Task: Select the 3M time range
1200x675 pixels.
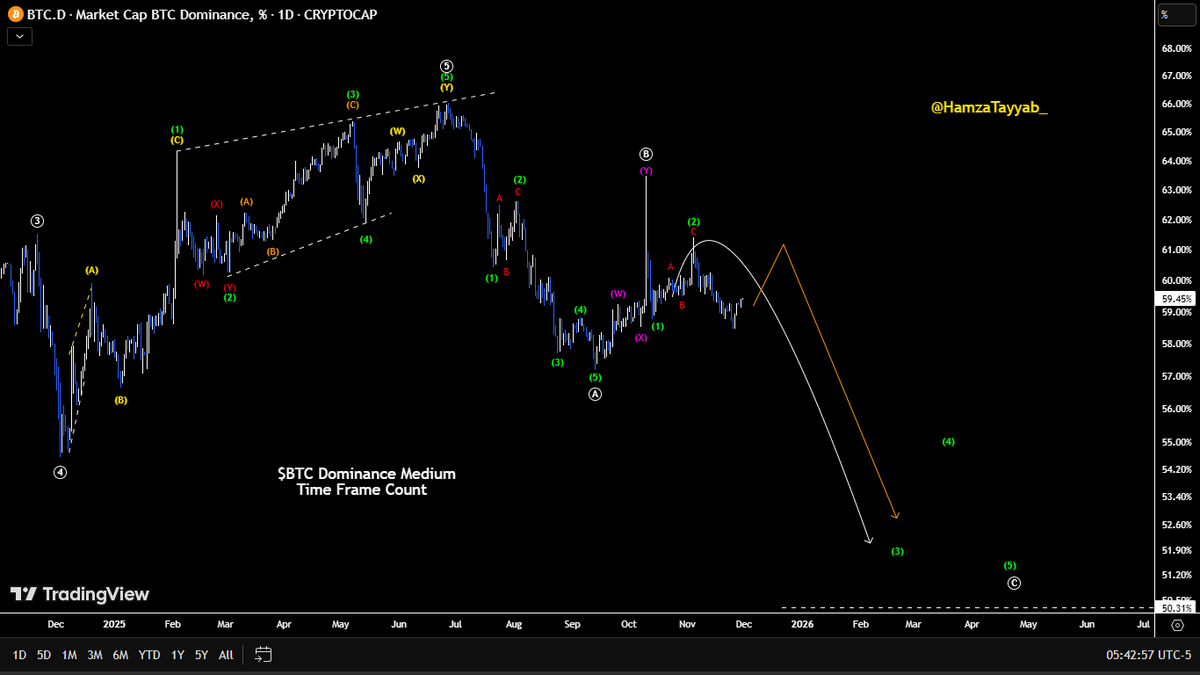Action: 94,655
